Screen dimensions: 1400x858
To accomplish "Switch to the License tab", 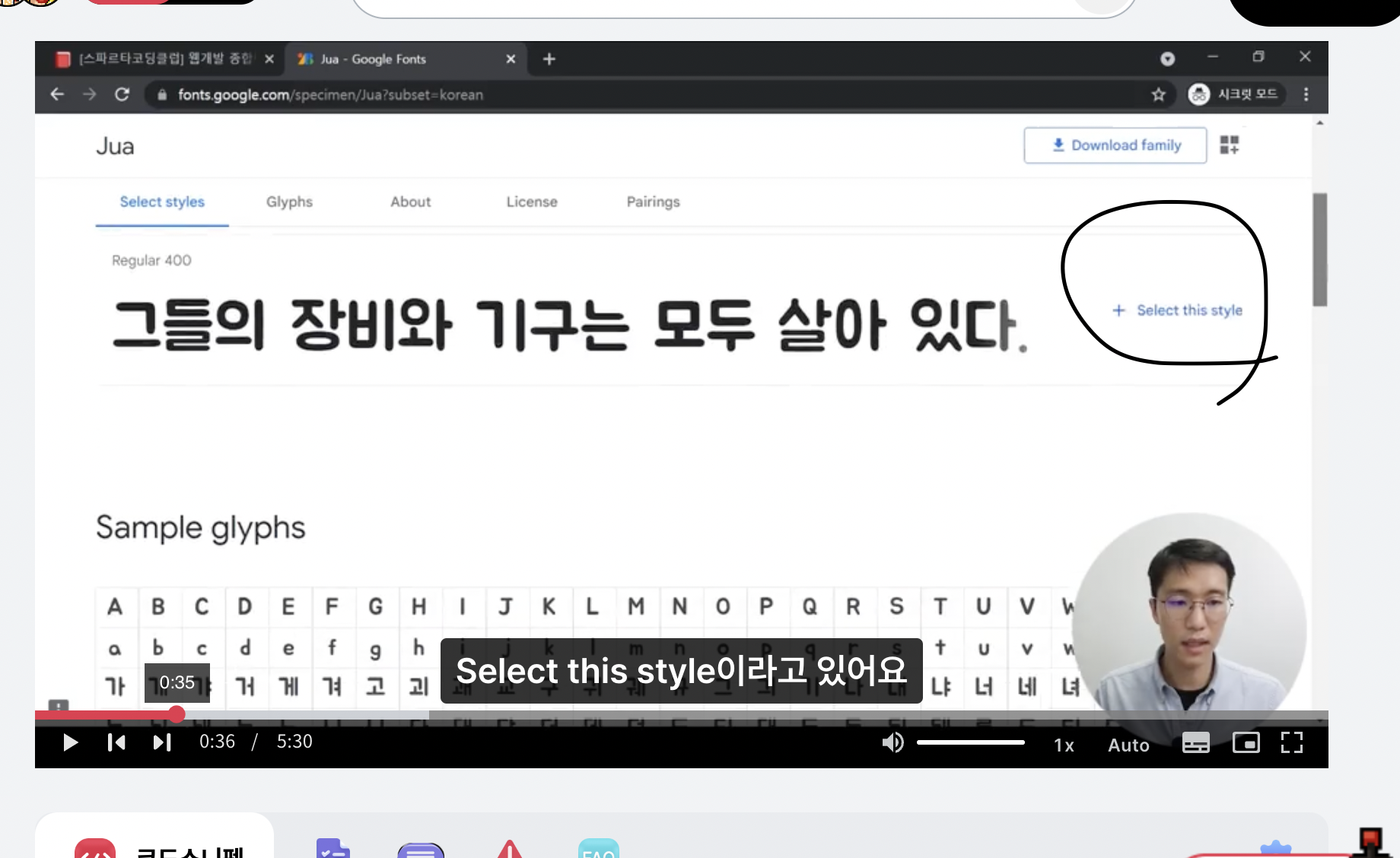I will pyautogui.click(x=532, y=202).
